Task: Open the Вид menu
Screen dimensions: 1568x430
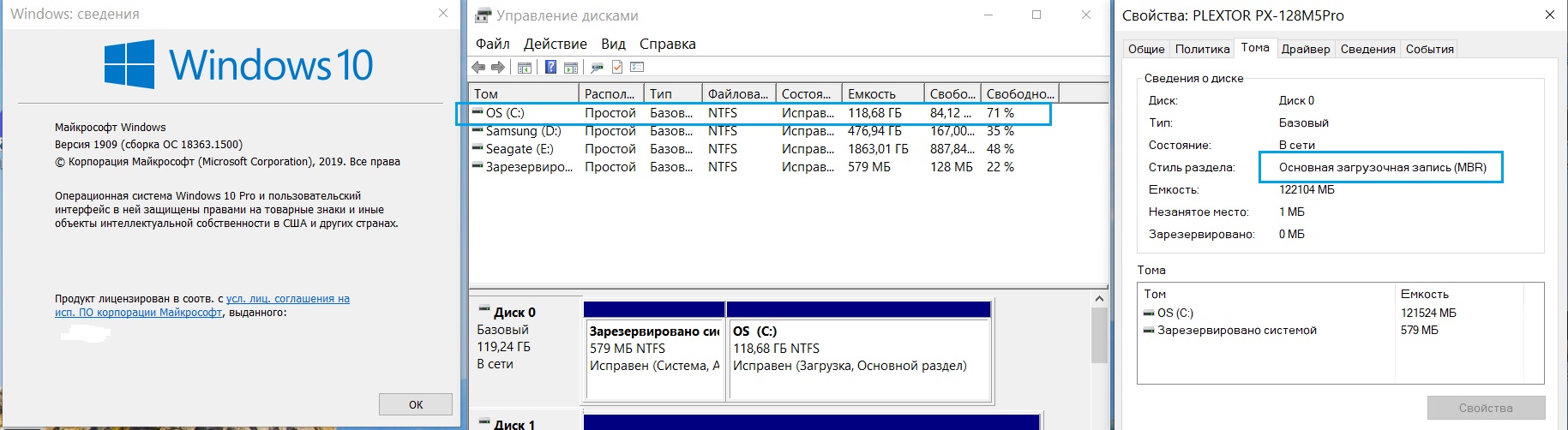Action: (x=613, y=44)
